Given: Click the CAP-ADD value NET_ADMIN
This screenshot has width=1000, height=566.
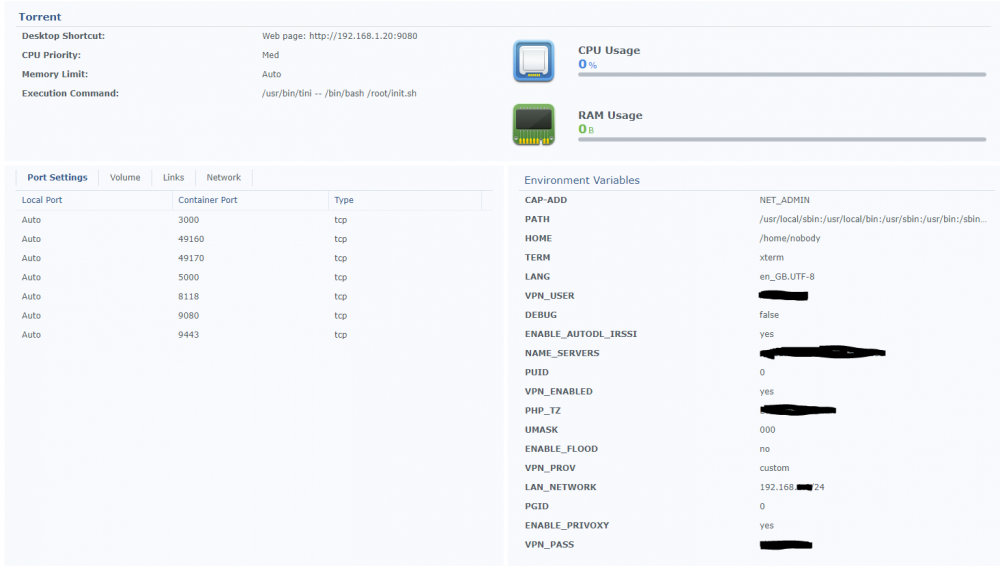Looking at the screenshot, I should (784, 200).
